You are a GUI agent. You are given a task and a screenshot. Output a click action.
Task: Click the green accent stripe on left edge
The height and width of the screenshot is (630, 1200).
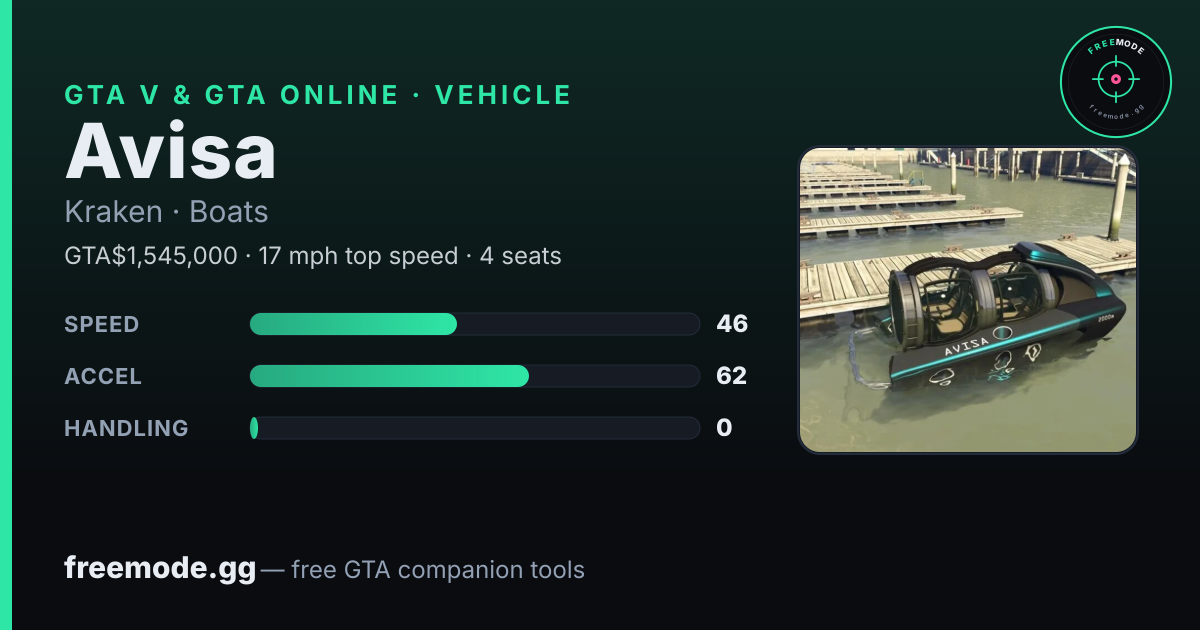coord(6,315)
